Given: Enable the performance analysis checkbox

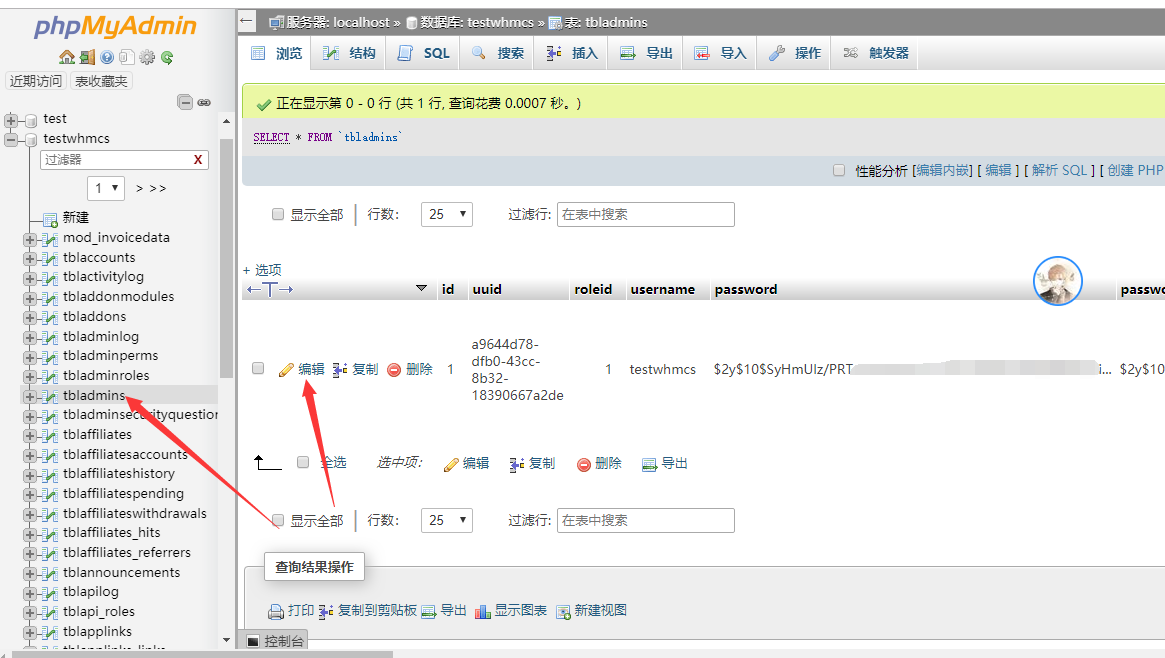Looking at the screenshot, I should 839,170.
